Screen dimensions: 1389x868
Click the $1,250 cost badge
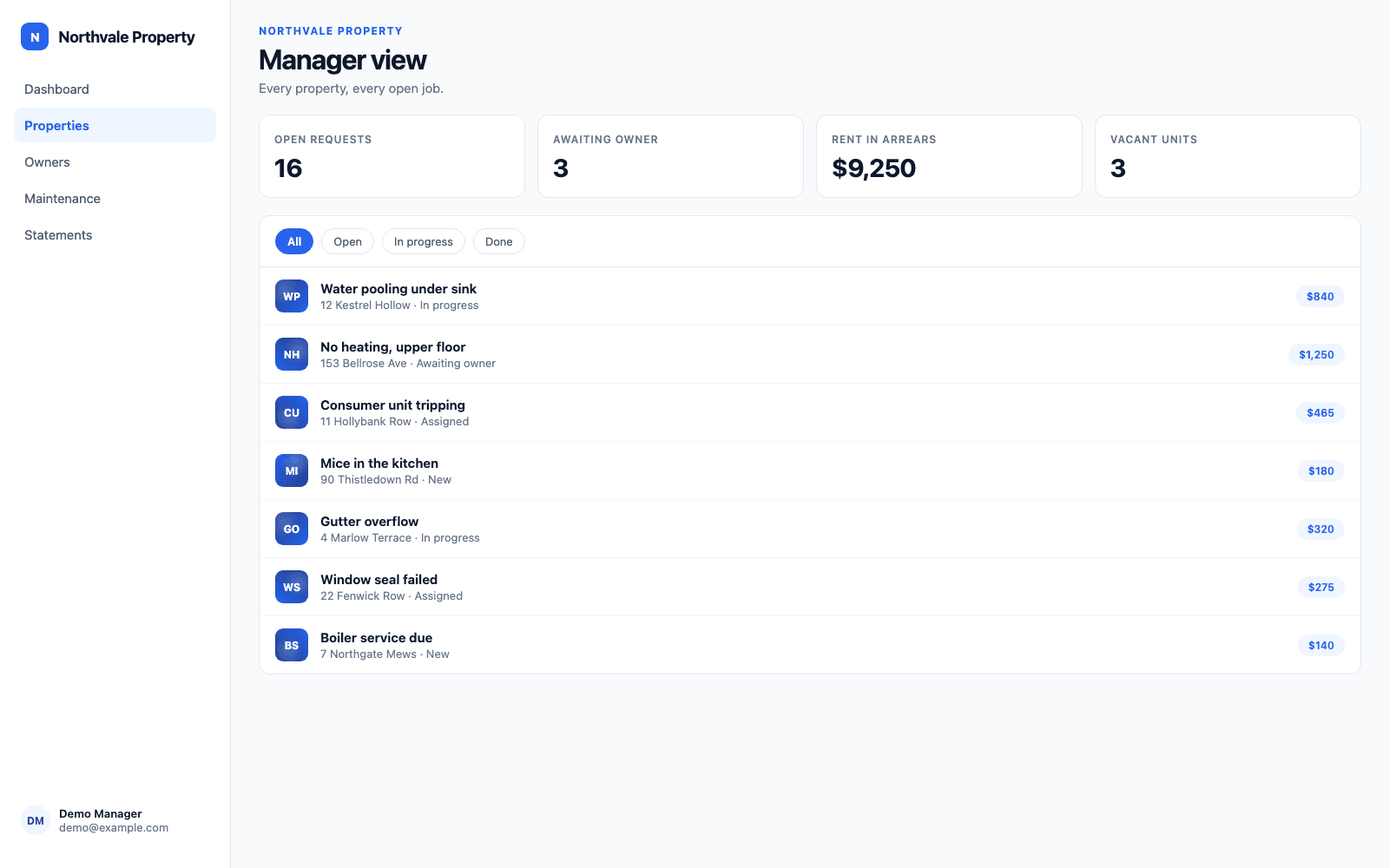click(x=1316, y=354)
